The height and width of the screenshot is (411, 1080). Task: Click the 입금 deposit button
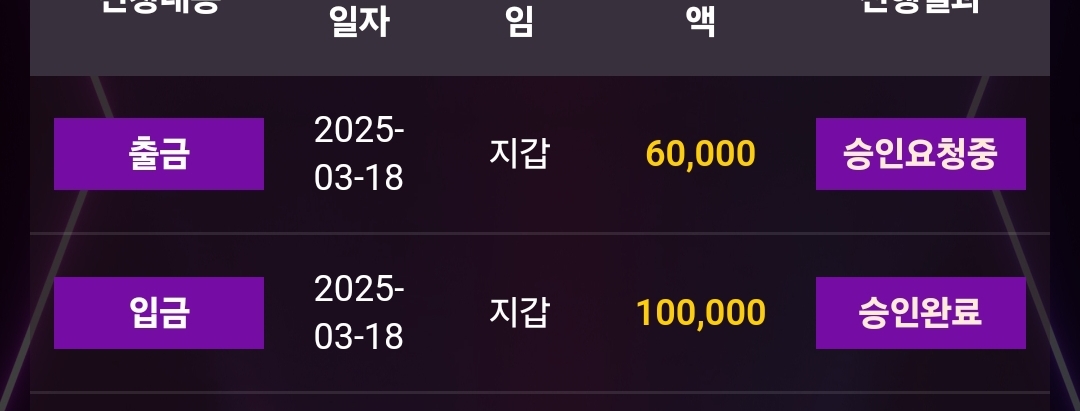click(159, 313)
